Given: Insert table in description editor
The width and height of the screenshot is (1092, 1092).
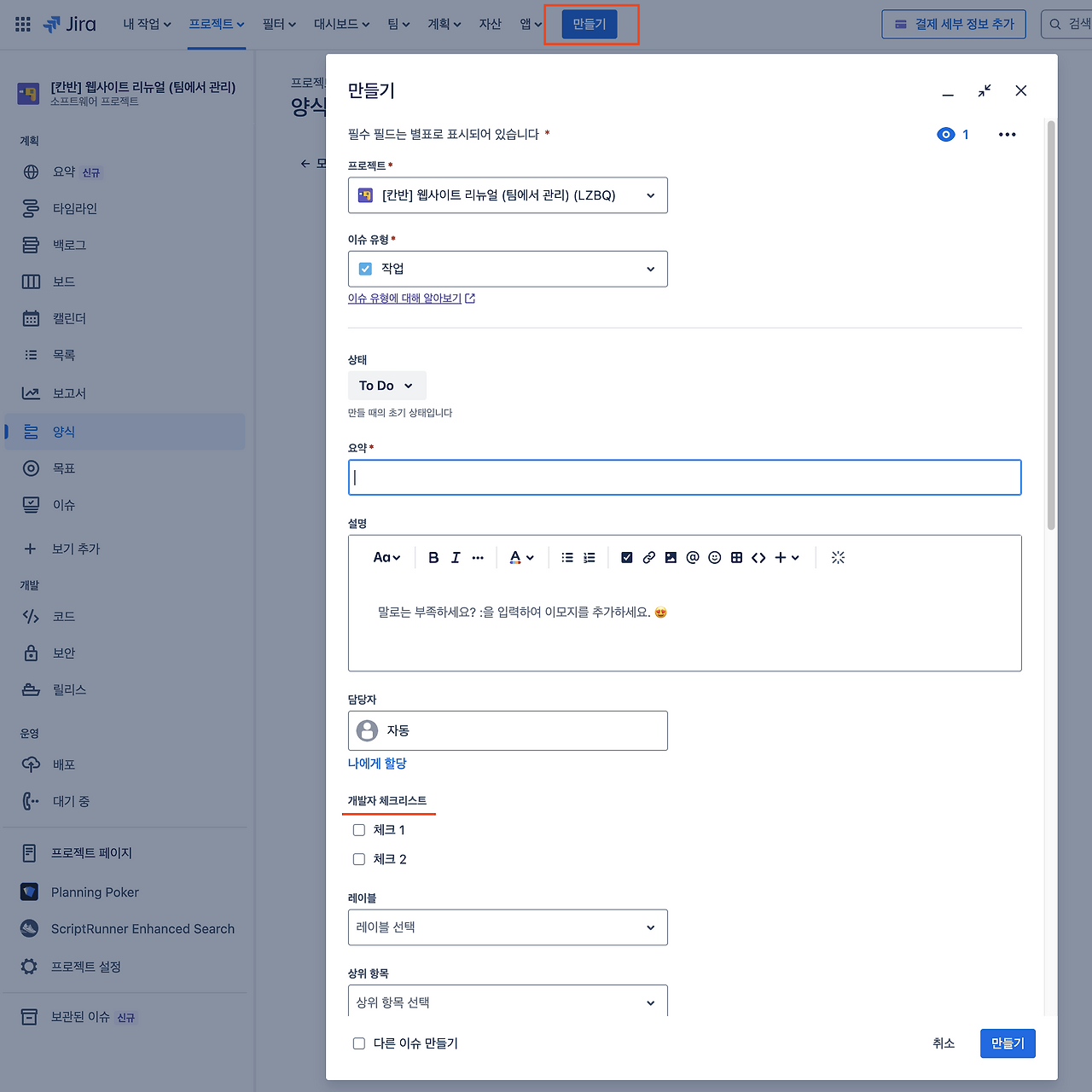Looking at the screenshot, I should (737, 557).
